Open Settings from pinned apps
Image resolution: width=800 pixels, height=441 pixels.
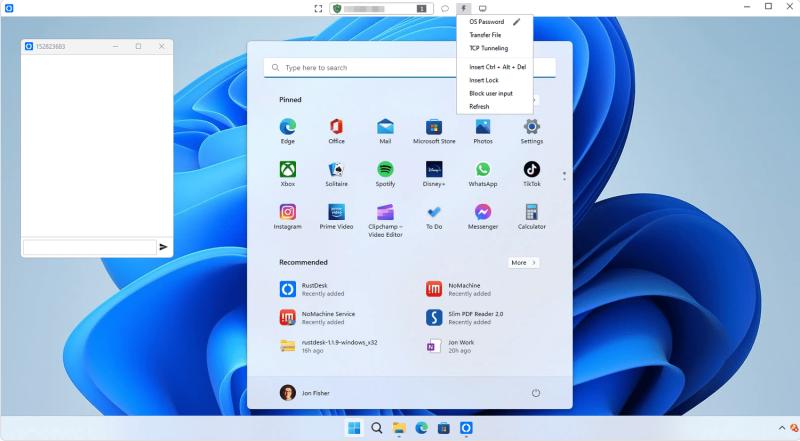(x=532, y=131)
